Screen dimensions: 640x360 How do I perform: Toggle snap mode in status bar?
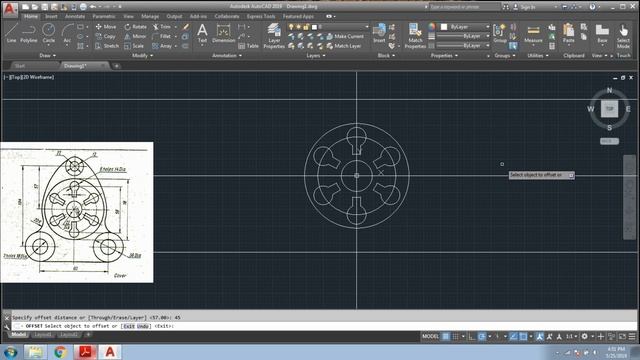456,336
